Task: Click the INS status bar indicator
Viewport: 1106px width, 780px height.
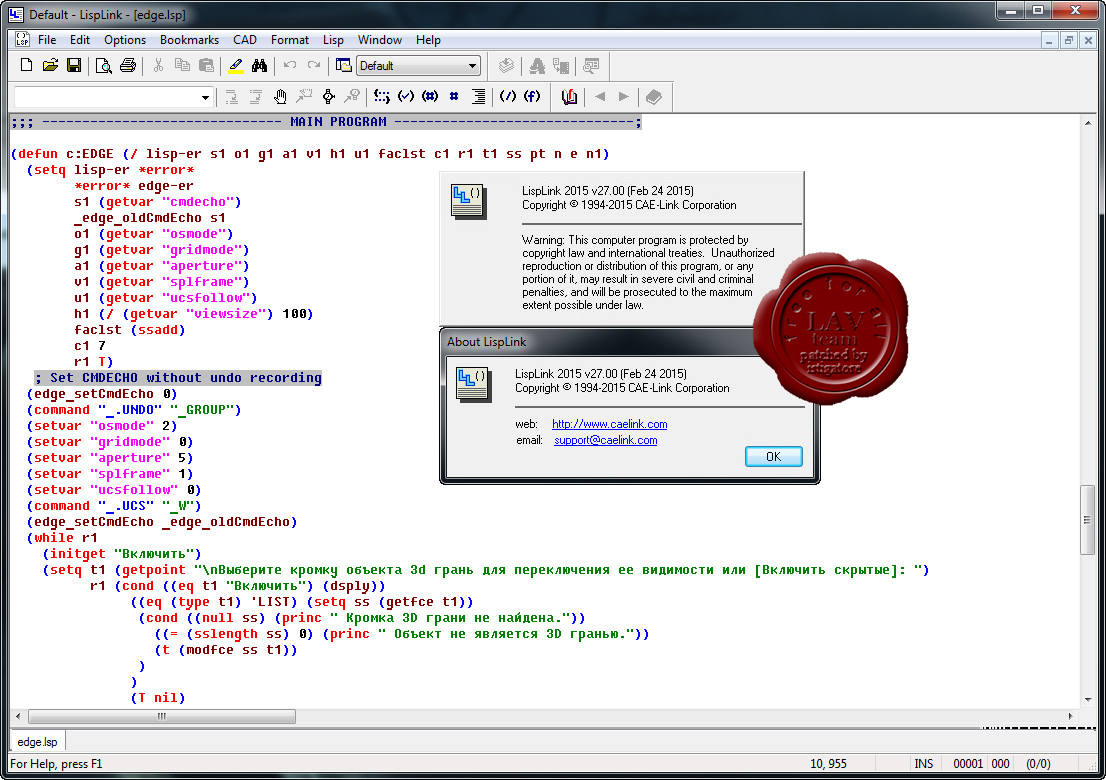Action: coord(923,764)
